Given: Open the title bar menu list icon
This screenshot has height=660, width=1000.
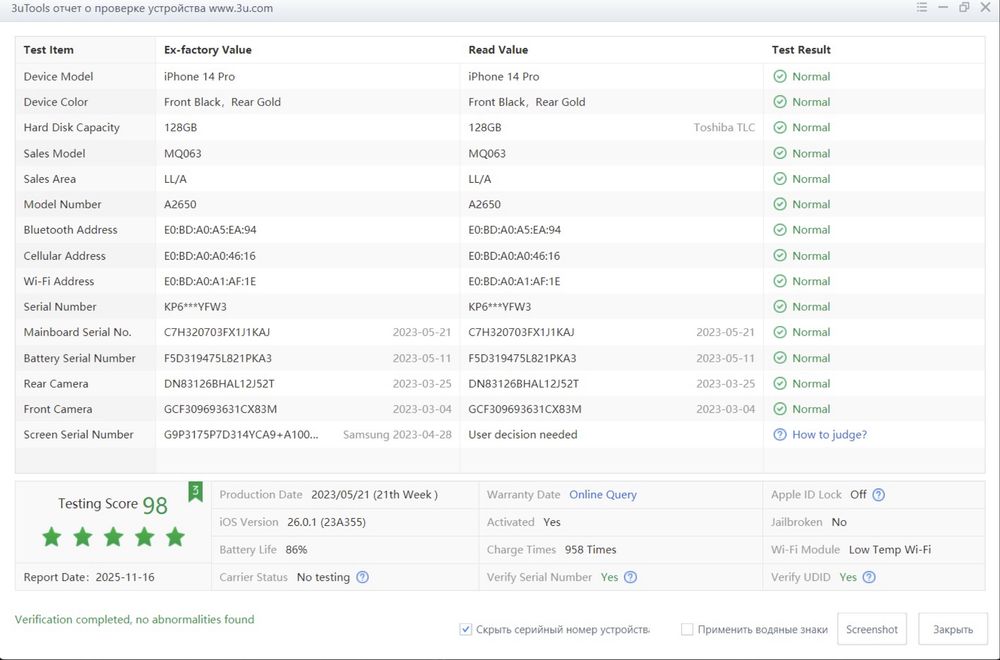Looking at the screenshot, I should click(922, 8).
